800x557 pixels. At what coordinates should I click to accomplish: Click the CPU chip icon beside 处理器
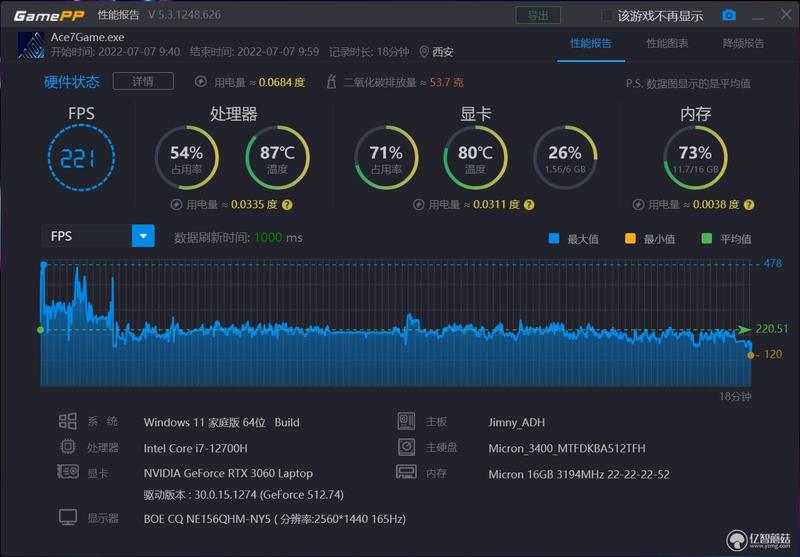pyautogui.click(x=68, y=447)
